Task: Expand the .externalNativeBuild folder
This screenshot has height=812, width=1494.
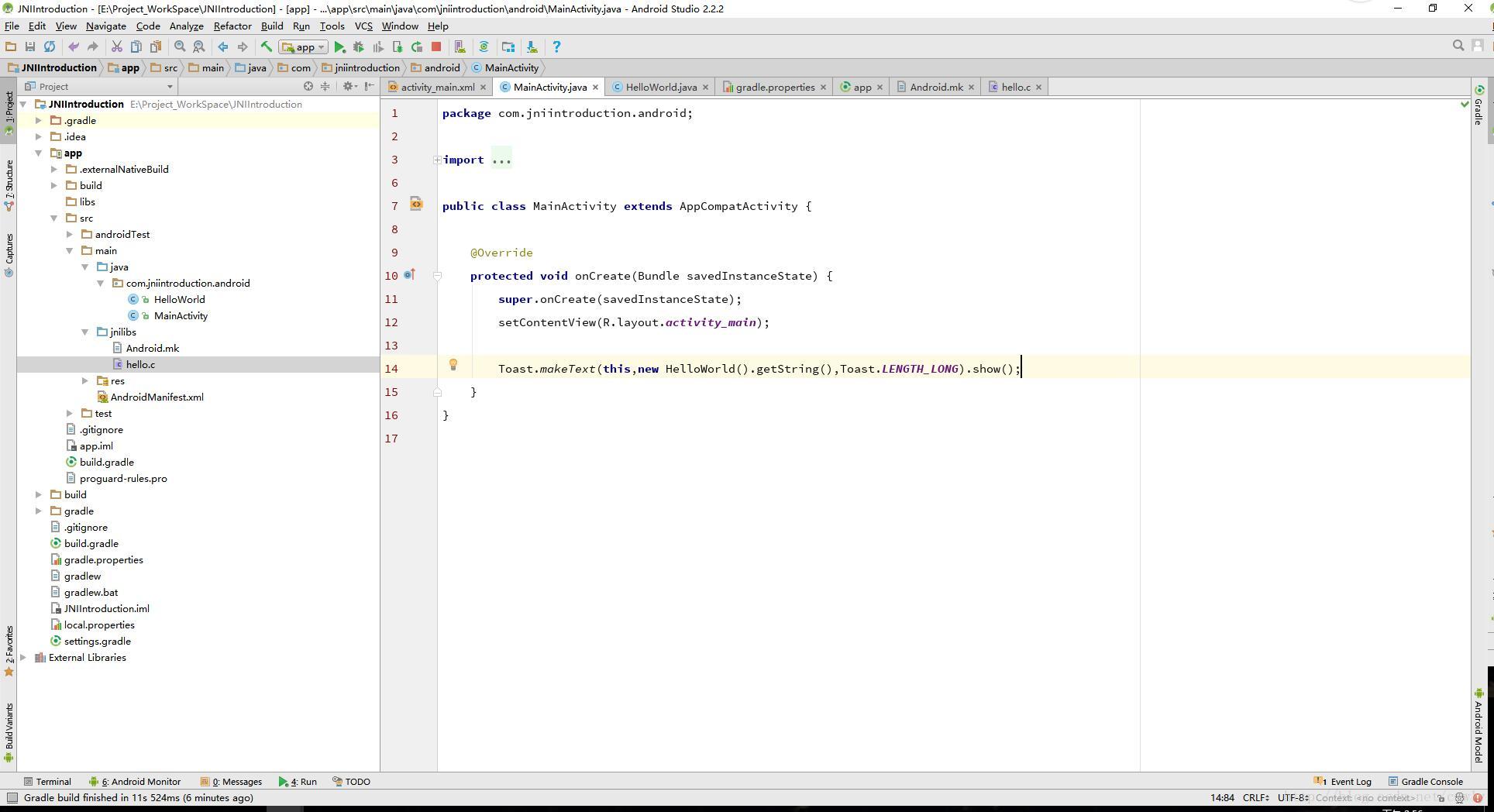Action: 54,169
